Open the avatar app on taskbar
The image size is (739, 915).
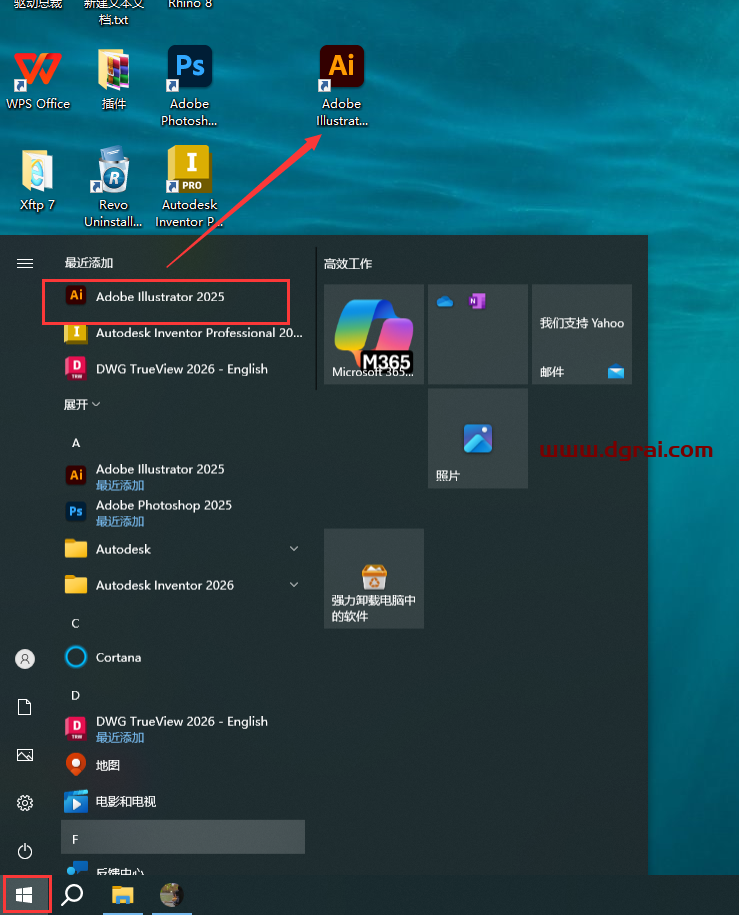pos(172,895)
